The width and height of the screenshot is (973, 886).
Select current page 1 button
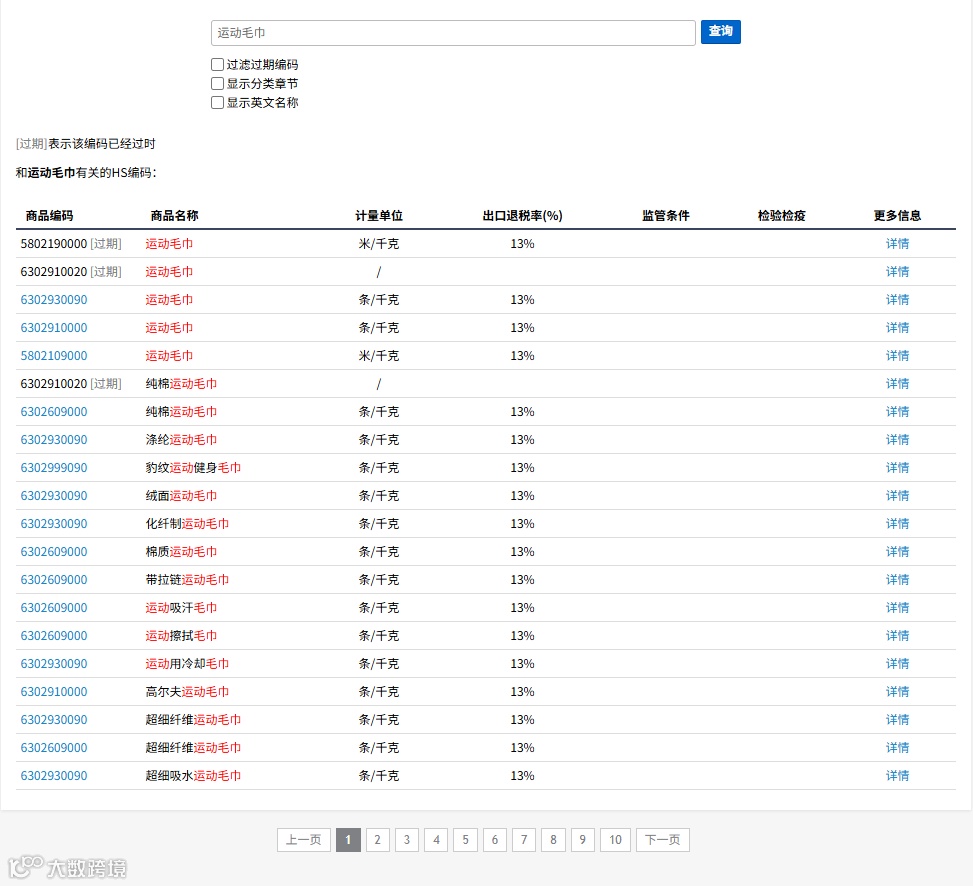(x=348, y=840)
